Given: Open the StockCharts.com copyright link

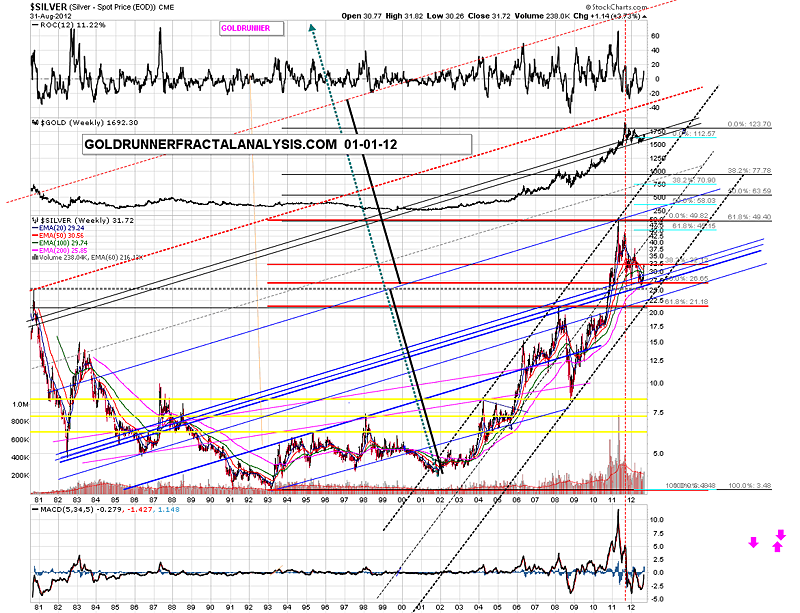Looking at the screenshot, I should tap(616, 7).
